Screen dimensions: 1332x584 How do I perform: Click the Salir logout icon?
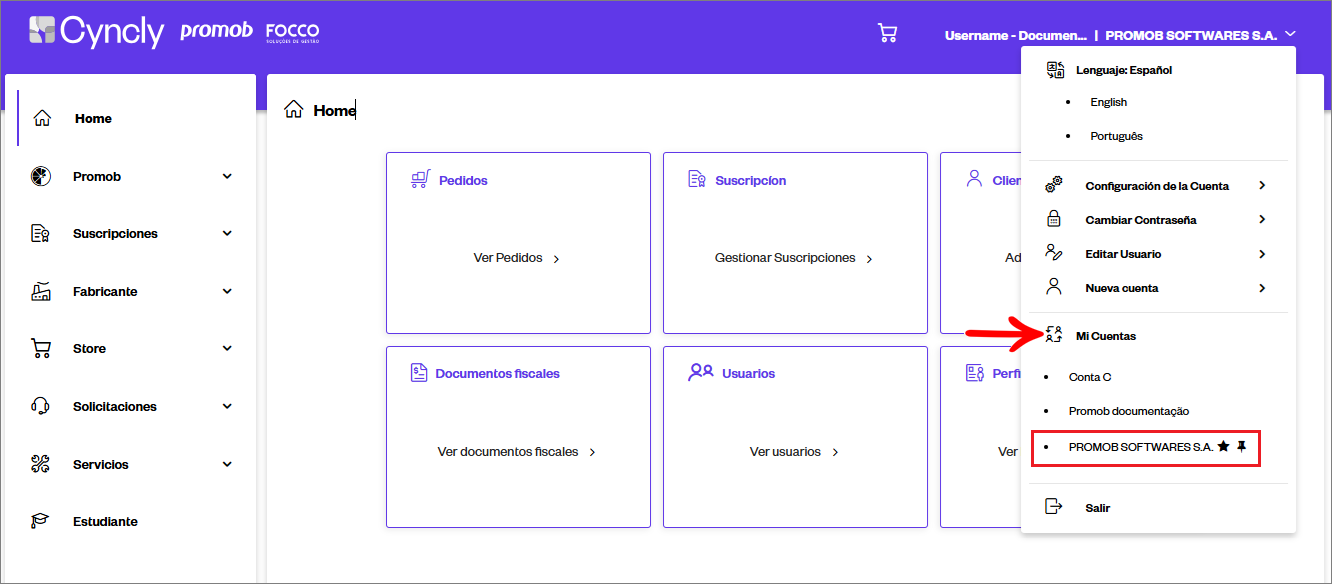click(x=1054, y=507)
